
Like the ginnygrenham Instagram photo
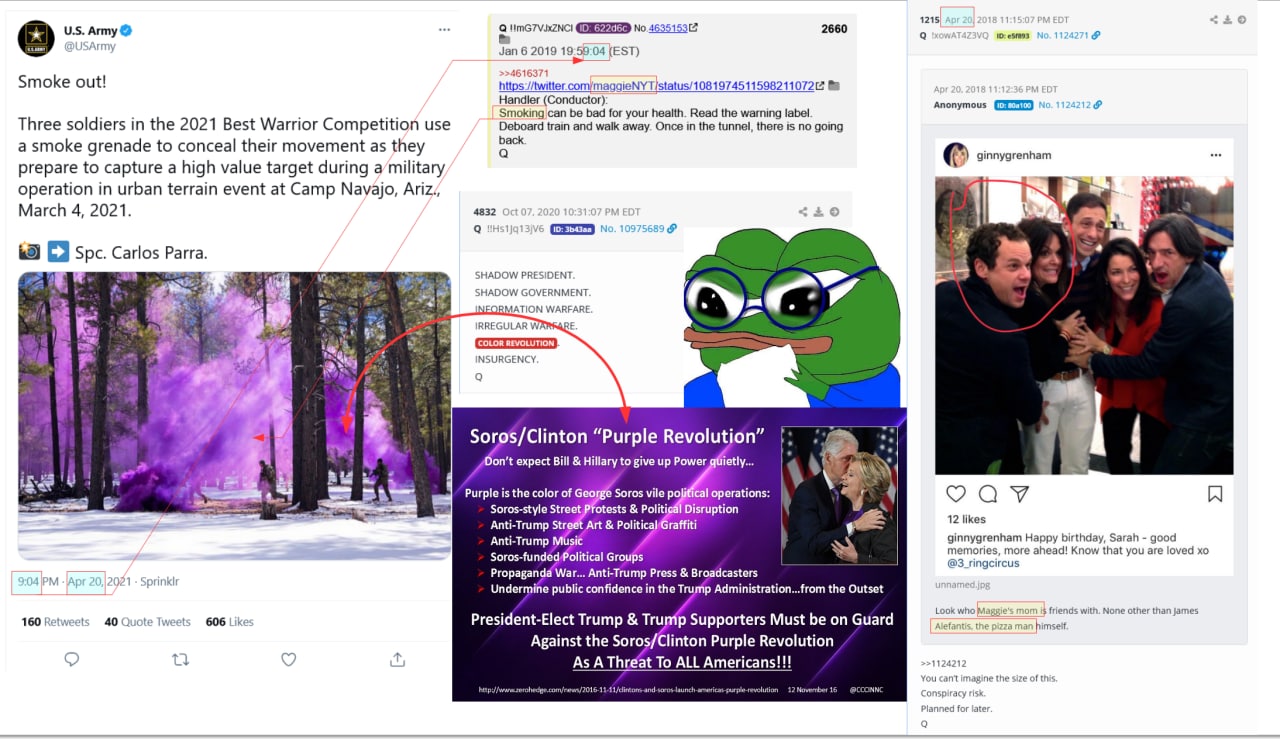coord(956,494)
